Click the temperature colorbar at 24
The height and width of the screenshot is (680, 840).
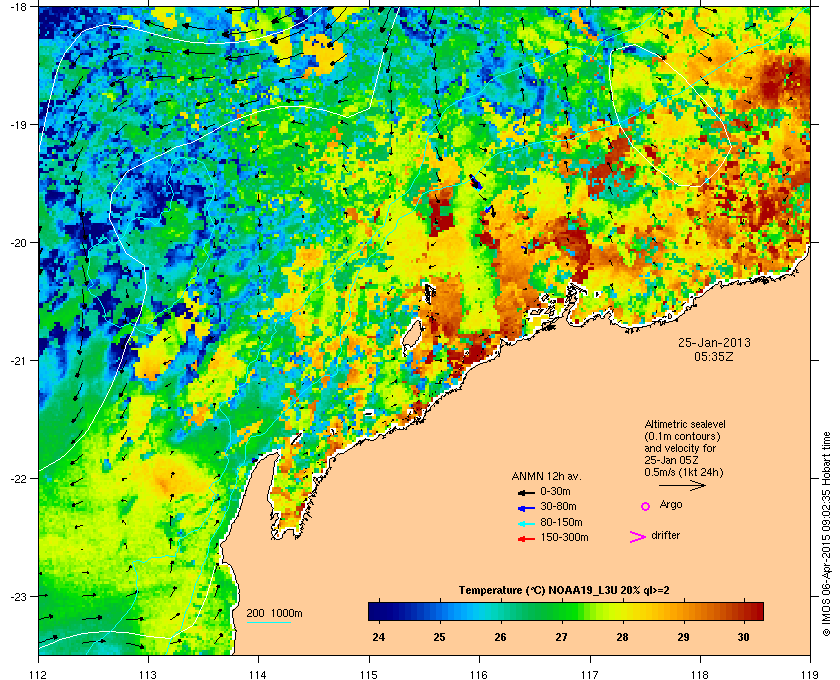coord(378,611)
